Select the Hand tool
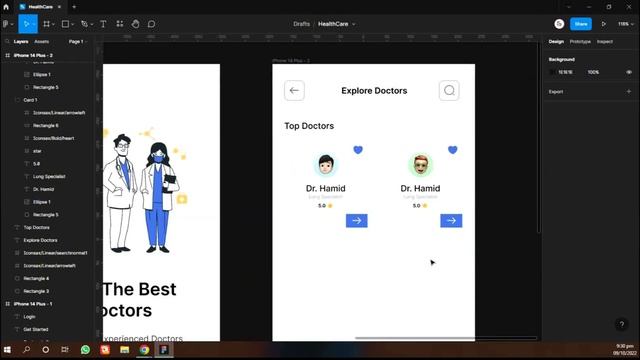This screenshot has height=360, width=640. 136,24
